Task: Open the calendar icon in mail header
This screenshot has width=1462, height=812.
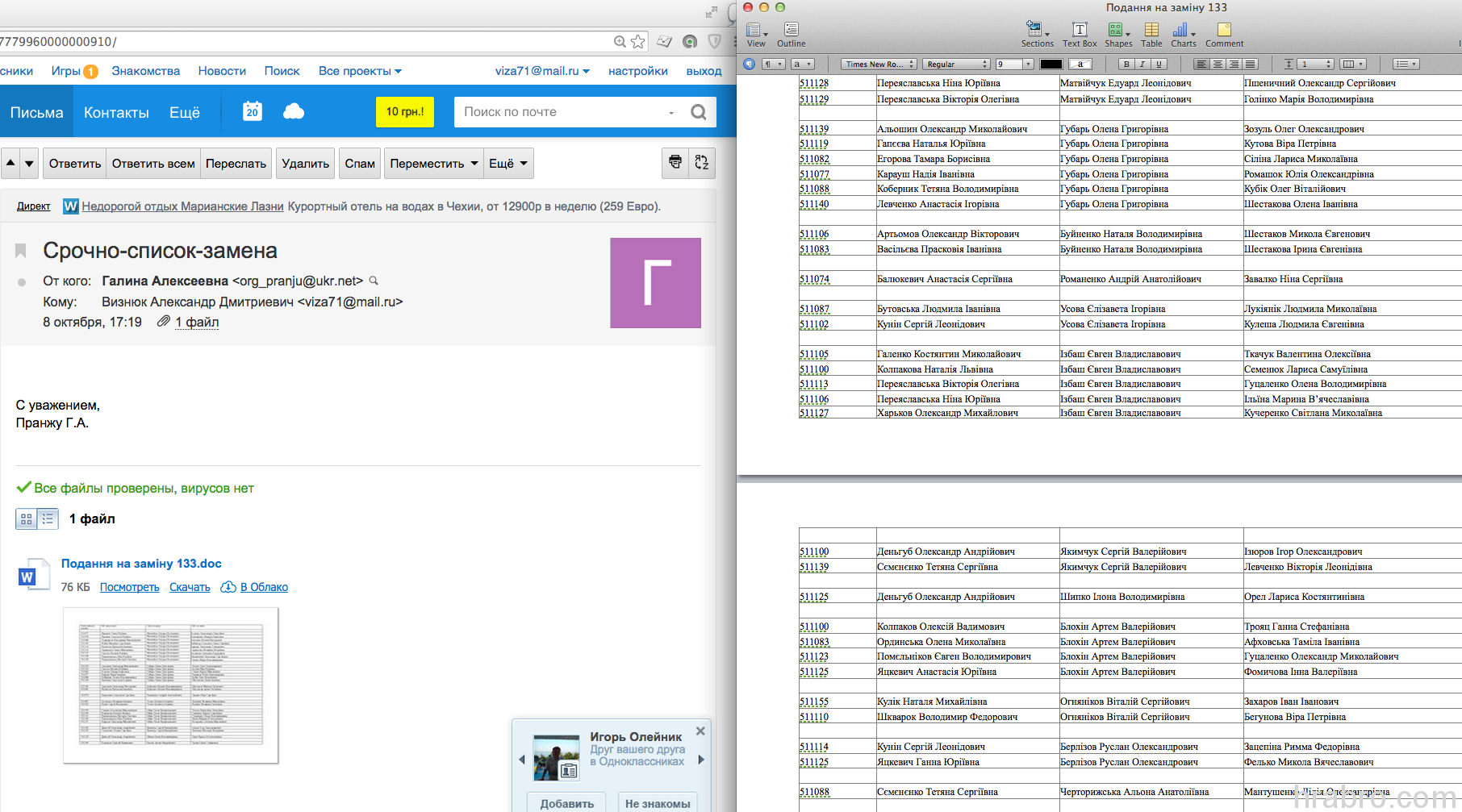Action: (253, 111)
